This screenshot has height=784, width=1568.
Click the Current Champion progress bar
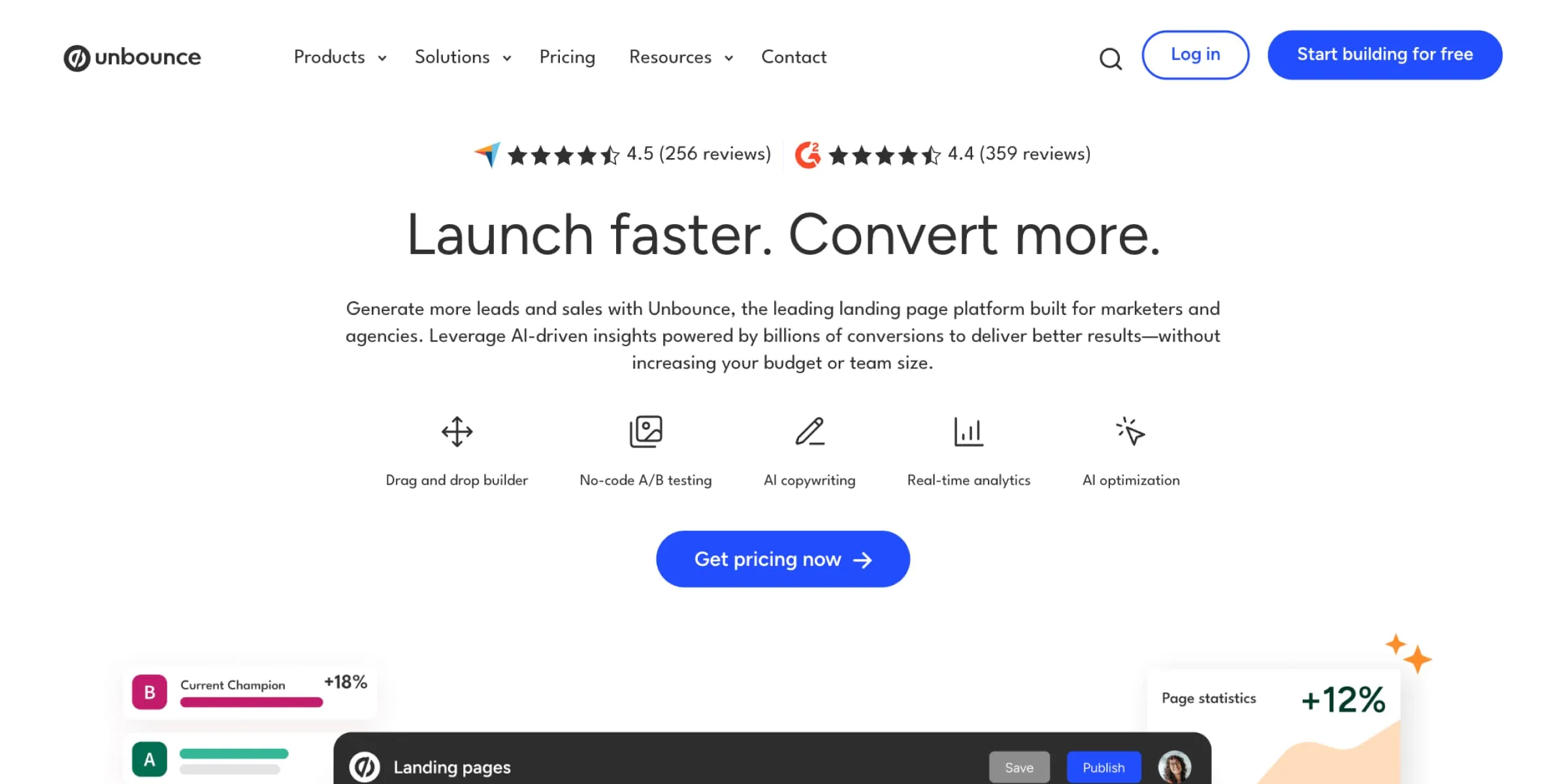coord(252,702)
